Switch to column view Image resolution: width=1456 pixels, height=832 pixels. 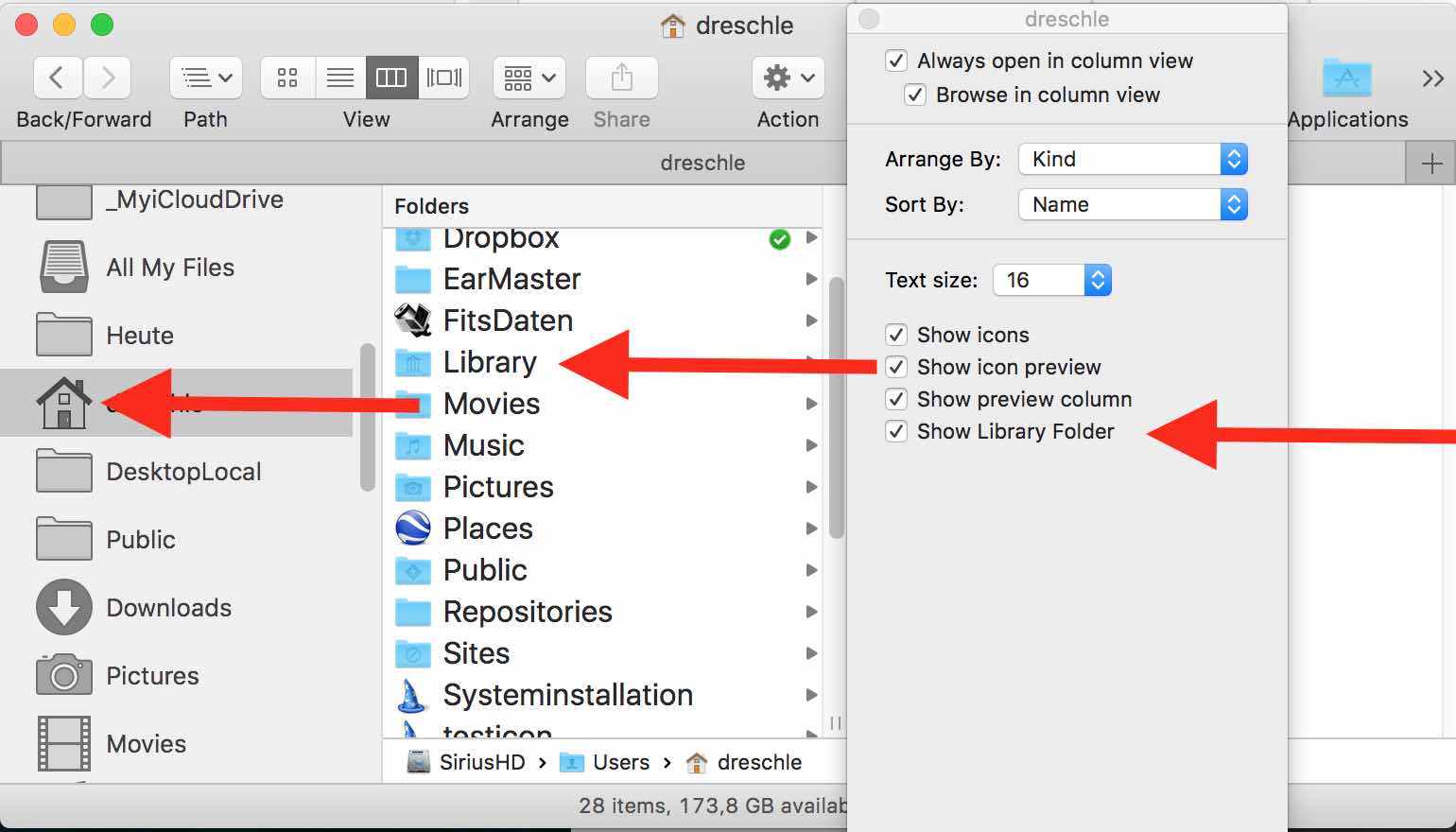pos(391,78)
